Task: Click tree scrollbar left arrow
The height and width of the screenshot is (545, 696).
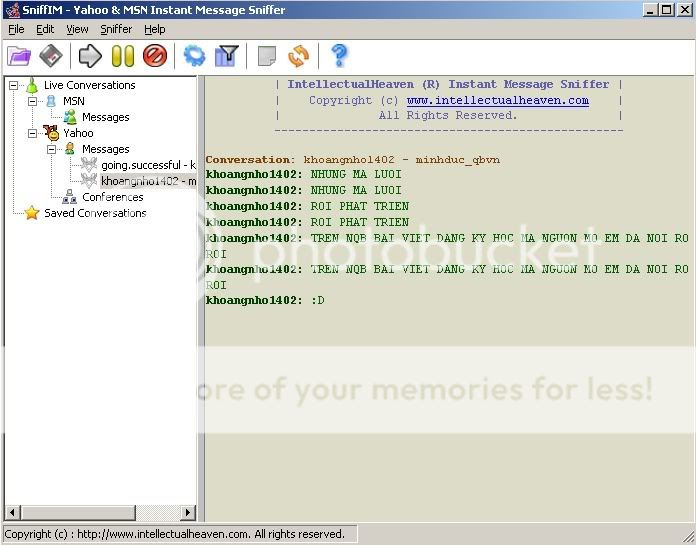Action: coord(12,513)
